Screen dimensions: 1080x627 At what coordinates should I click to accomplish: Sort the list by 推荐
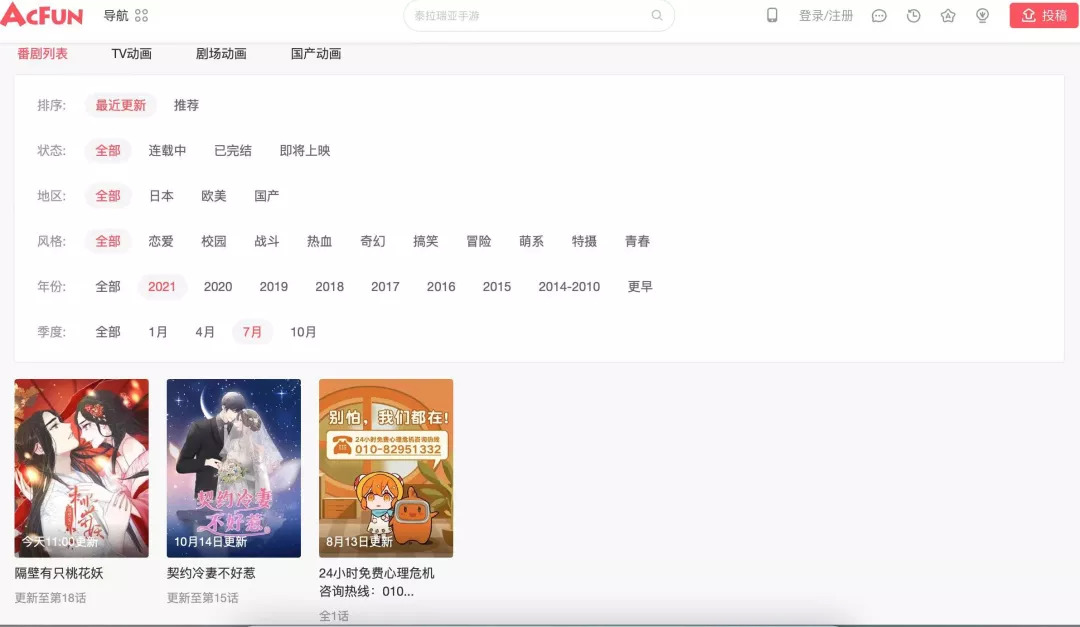[186, 105]
